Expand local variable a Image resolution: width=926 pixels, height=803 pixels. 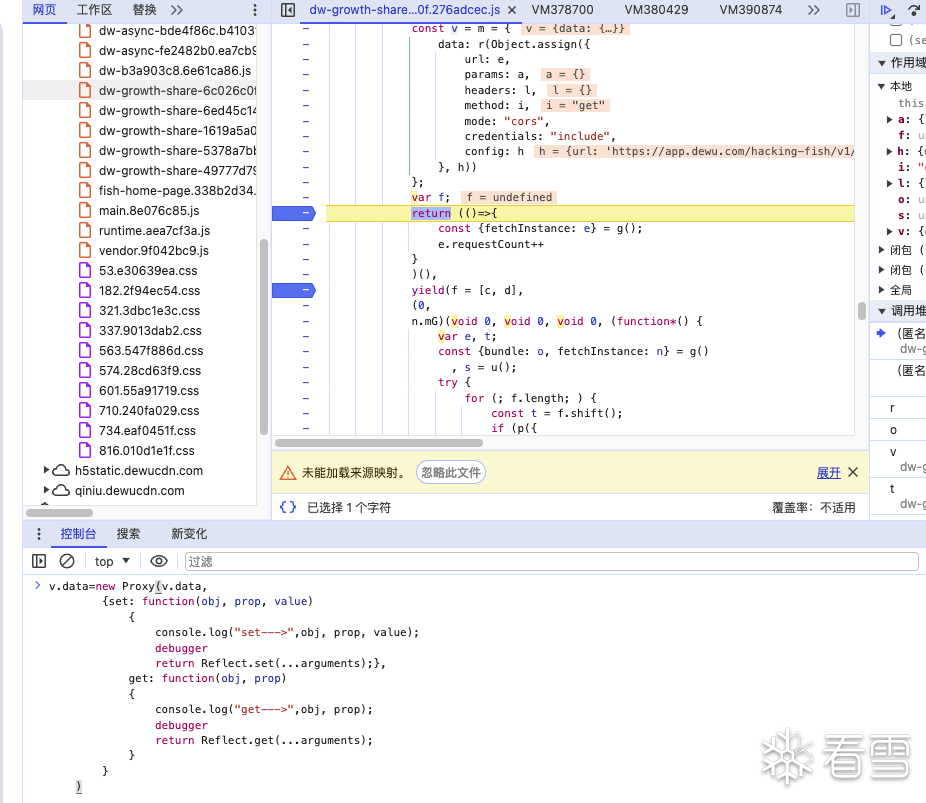889,119
